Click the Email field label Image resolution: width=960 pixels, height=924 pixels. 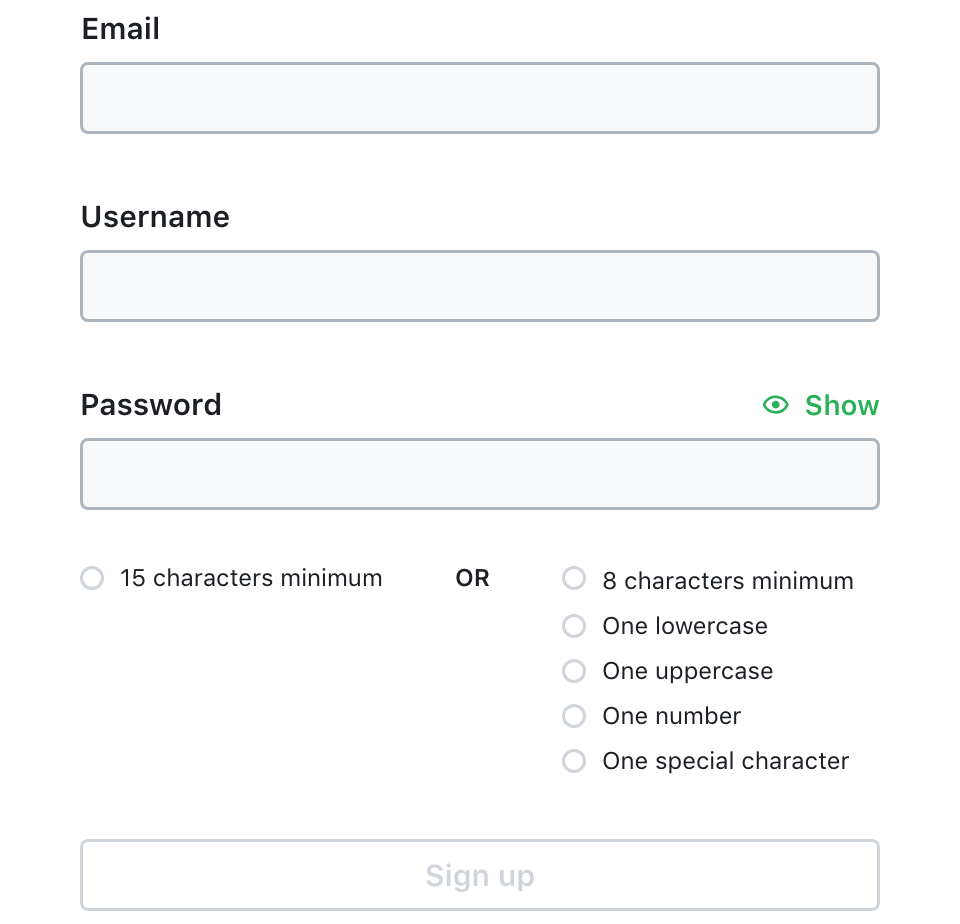click(120, 29)
